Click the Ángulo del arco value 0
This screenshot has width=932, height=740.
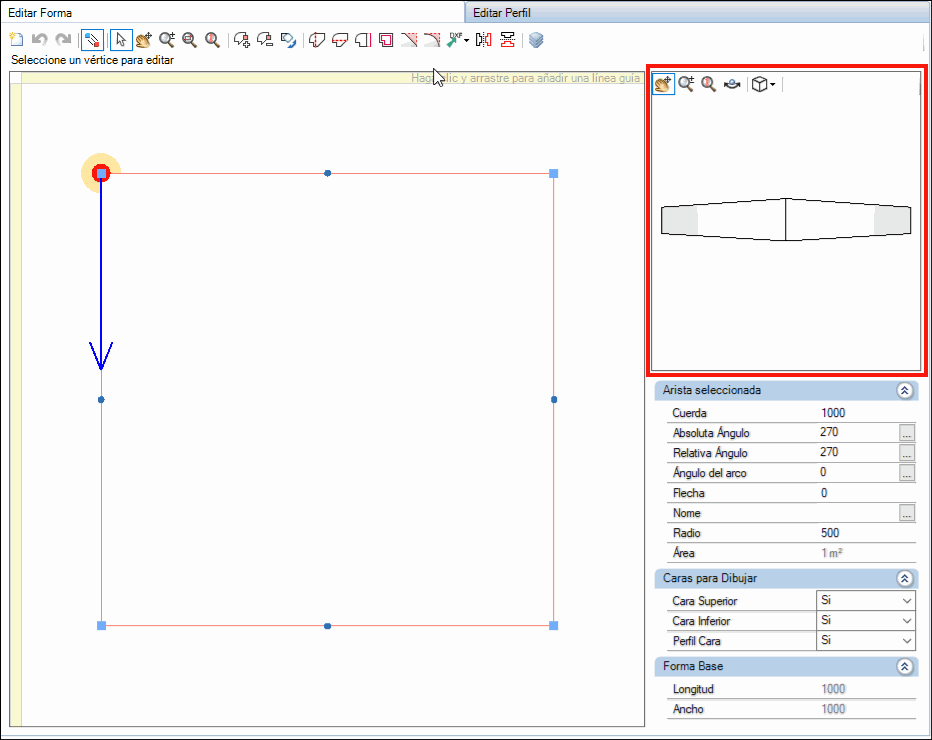pos(823,472)
